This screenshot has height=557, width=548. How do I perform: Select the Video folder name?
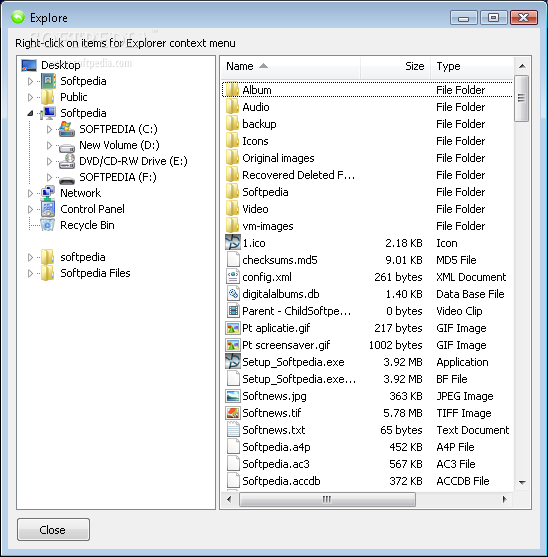(x=255, y=209)
